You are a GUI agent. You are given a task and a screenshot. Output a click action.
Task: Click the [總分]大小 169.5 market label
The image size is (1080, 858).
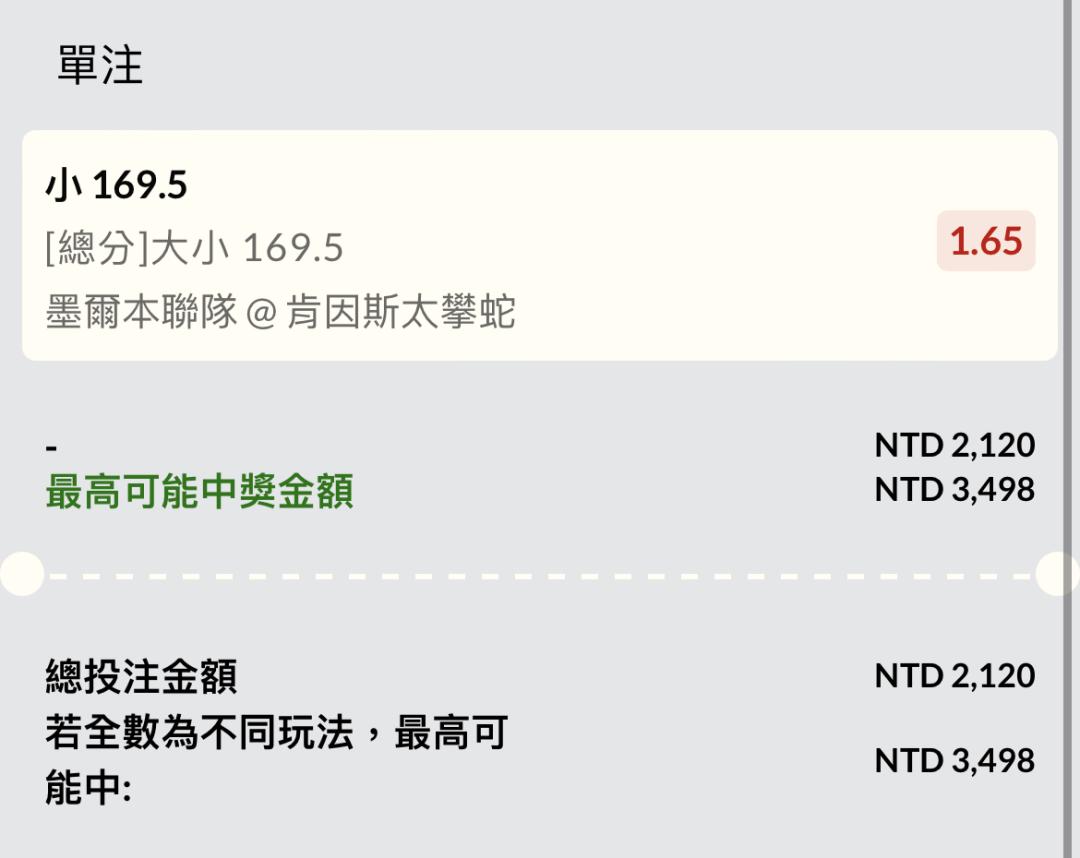[194, 248]
